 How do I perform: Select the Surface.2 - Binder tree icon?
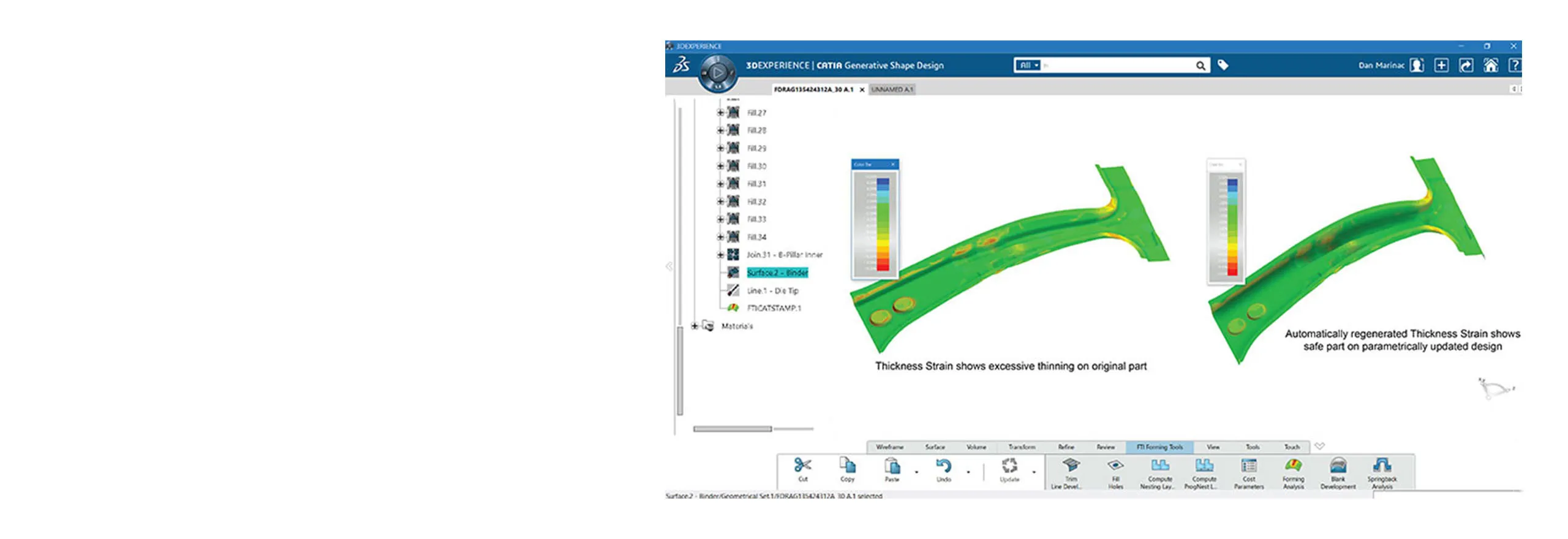(733, 273)
